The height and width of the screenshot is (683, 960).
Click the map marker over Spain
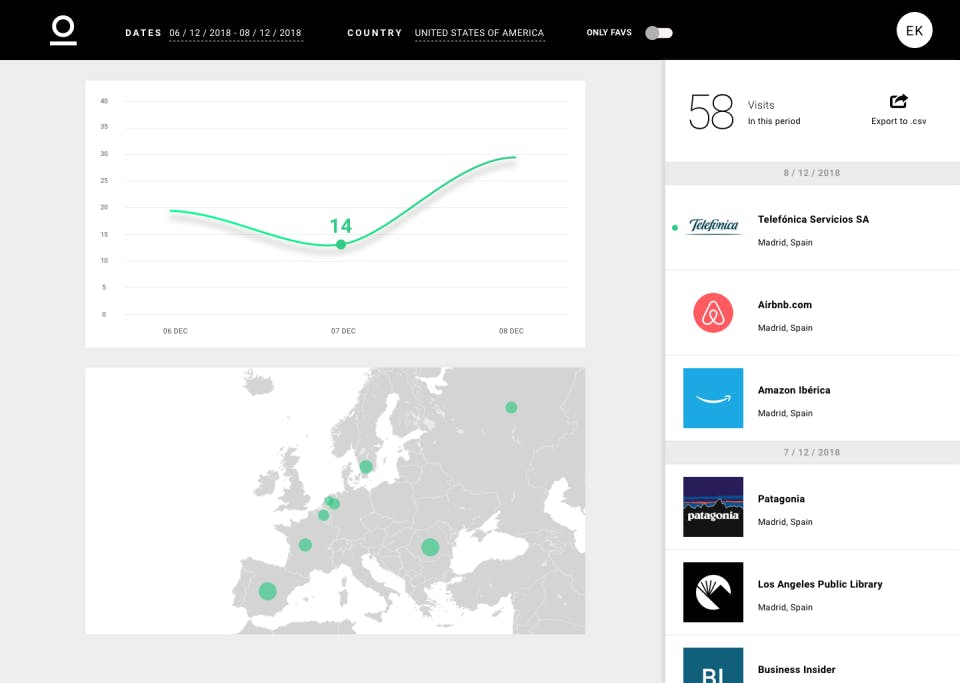[268, 591]
